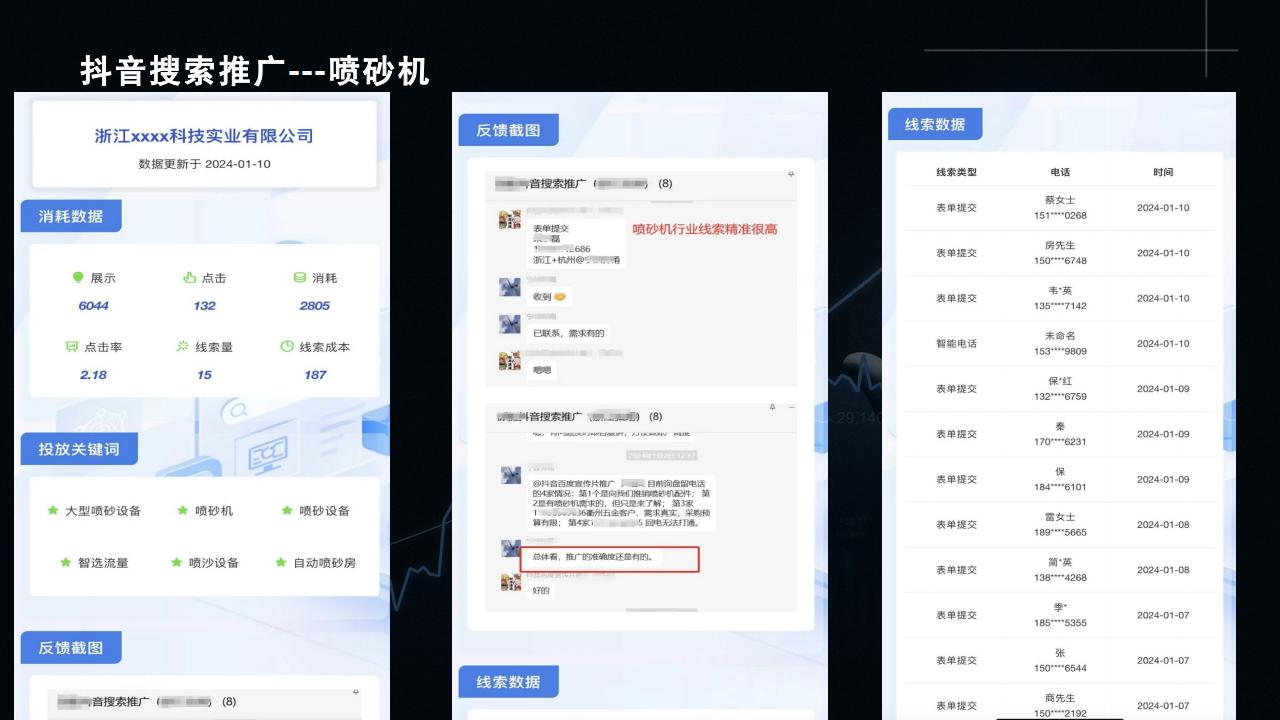Click the 季* 185****5355 phone cell
This screenshot has width=1280, height=720.
click(x=1060, y=615)
